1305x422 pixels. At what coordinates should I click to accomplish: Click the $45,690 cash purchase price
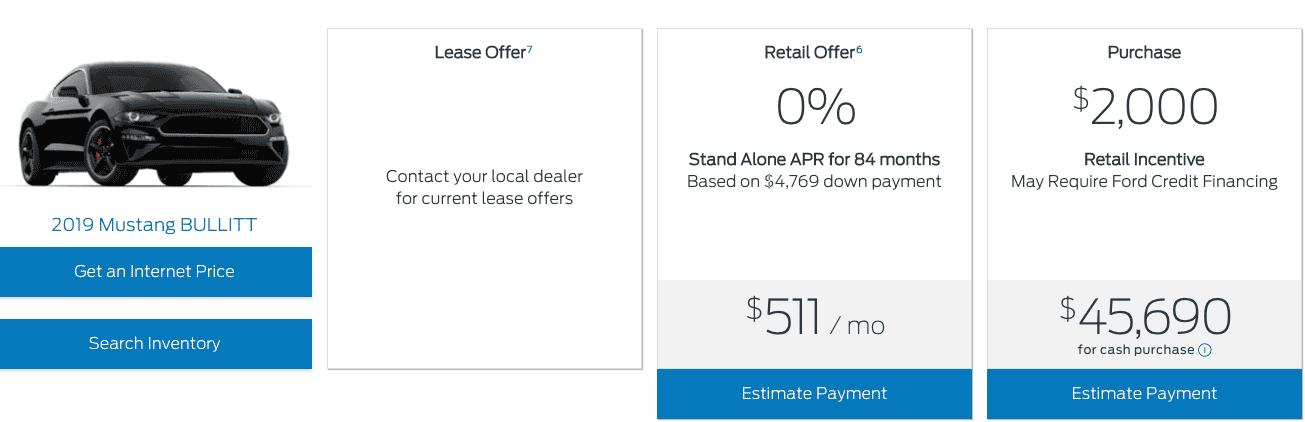(x=1144, y=315)
